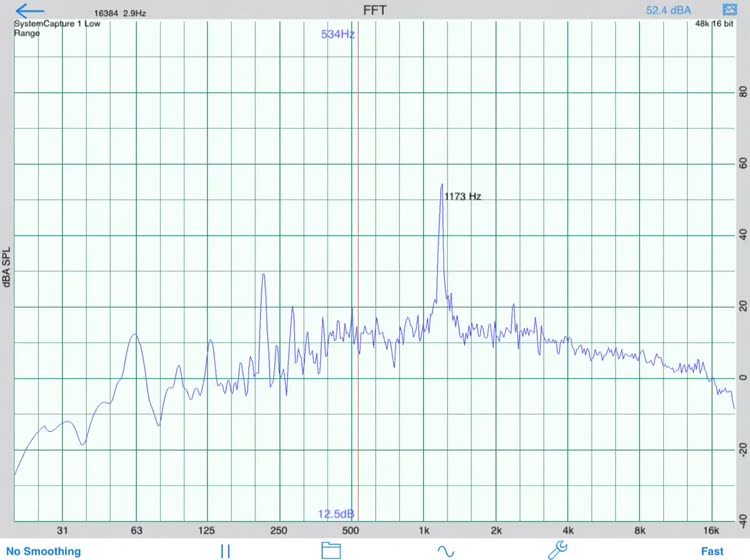Tap the 534Hz cursor frequency label
750x560 pixels.
(x=338, y=34)
